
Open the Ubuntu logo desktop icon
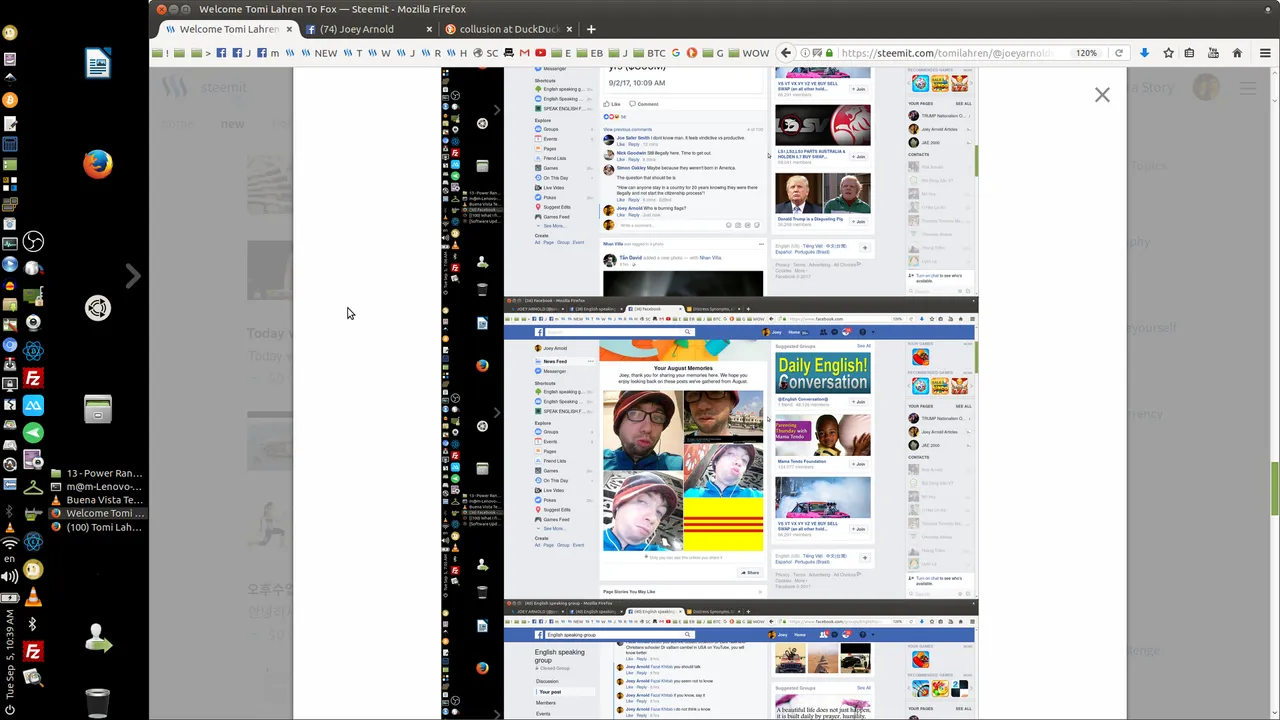point(98,308)
